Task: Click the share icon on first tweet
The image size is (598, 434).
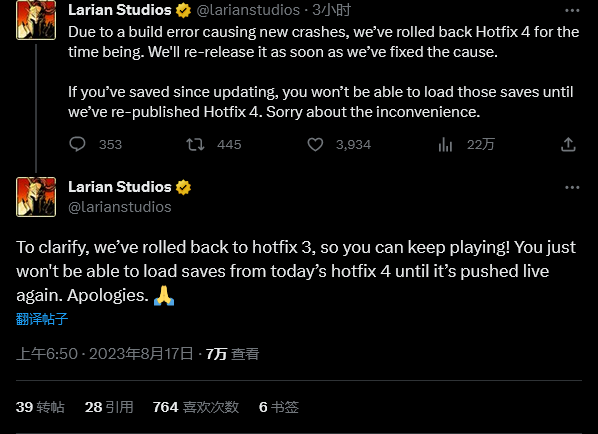Action: [x=568, y=145]
